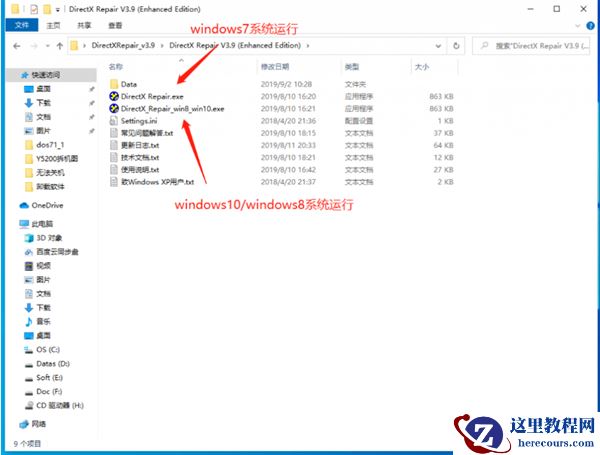The width and height of the screenshot is (600, 455).
Task: Sort by the 修改日期 column header
Action: 275,67
